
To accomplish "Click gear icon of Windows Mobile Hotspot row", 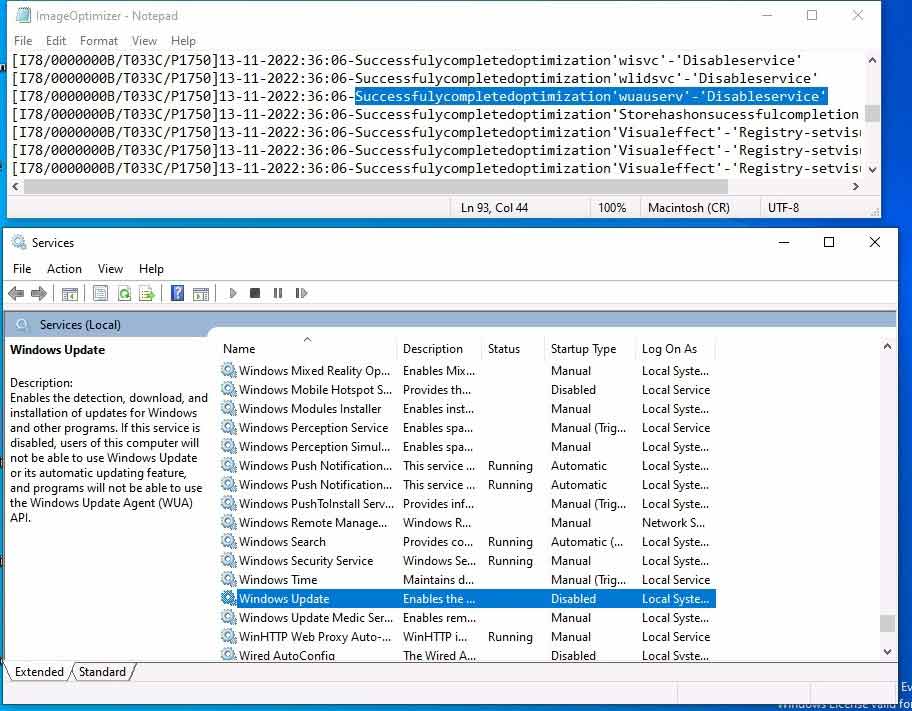I will point(229,389).
